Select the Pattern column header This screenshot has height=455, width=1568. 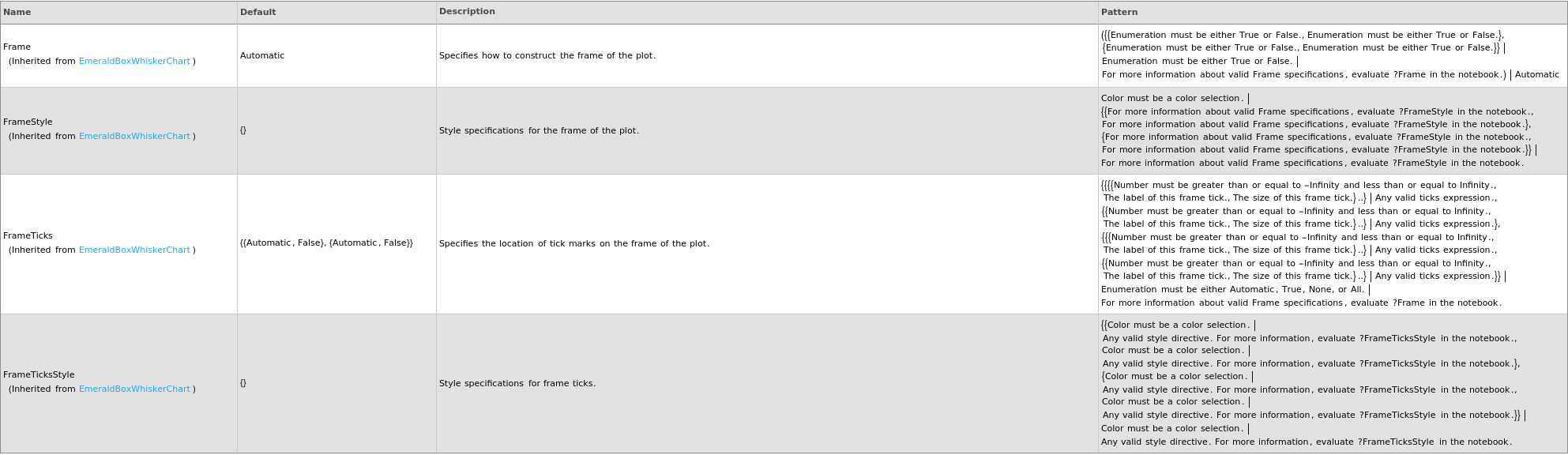[x=1119, y=13]
